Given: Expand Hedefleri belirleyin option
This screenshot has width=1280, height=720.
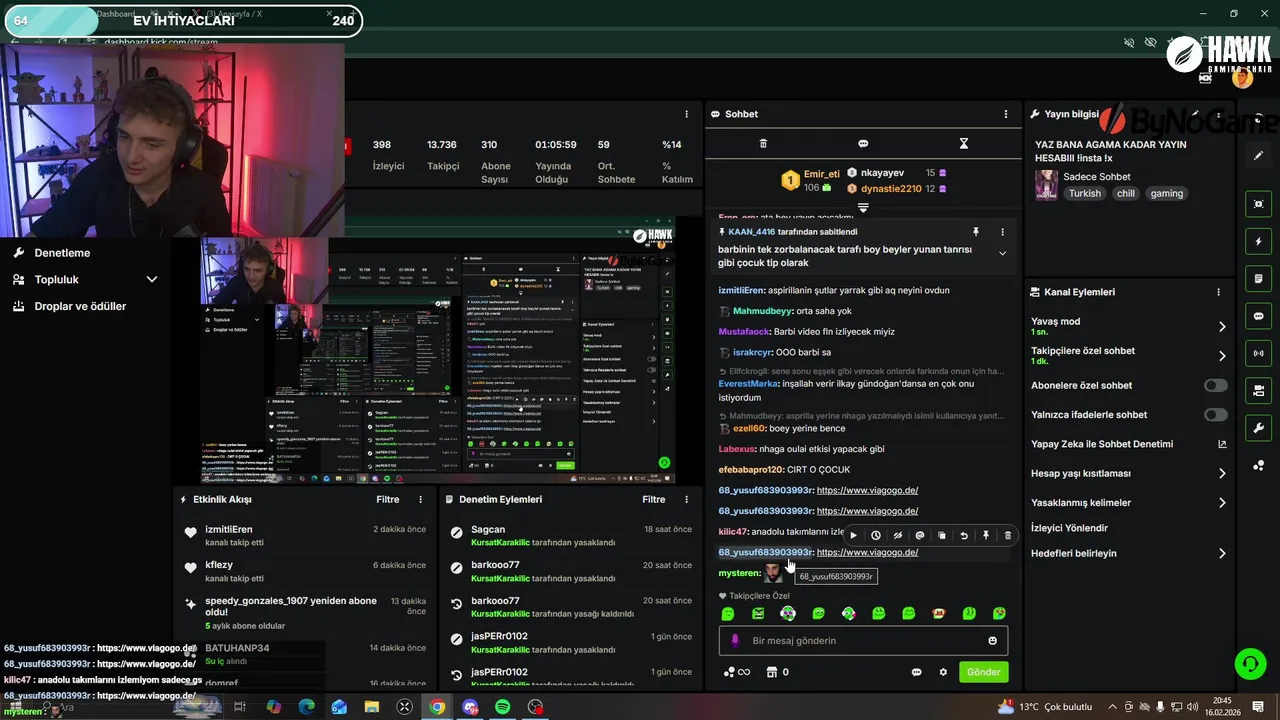Looking at the screenshot, I should pos(1222,553).
